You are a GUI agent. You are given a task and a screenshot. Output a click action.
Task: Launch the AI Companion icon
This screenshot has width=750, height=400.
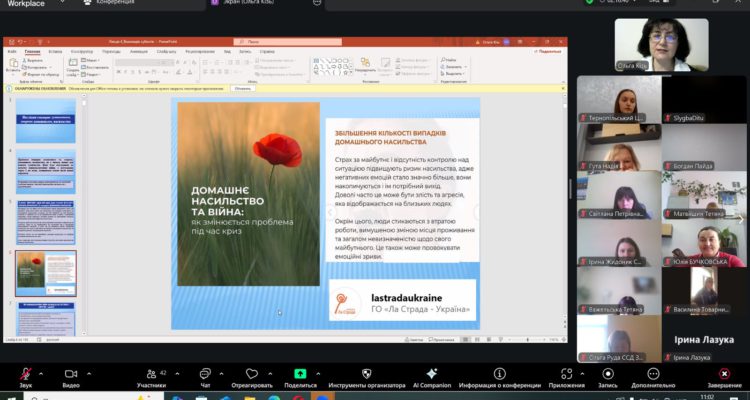click(x=431, y=374)
